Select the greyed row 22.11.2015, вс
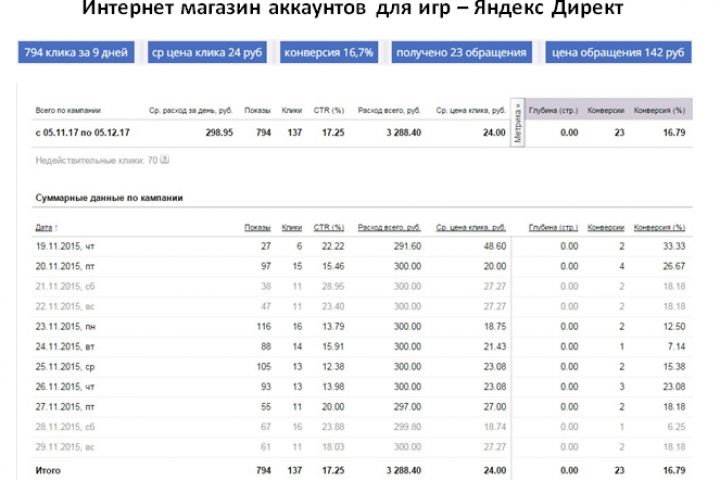The image size is (720, 480). click(362, 306)
